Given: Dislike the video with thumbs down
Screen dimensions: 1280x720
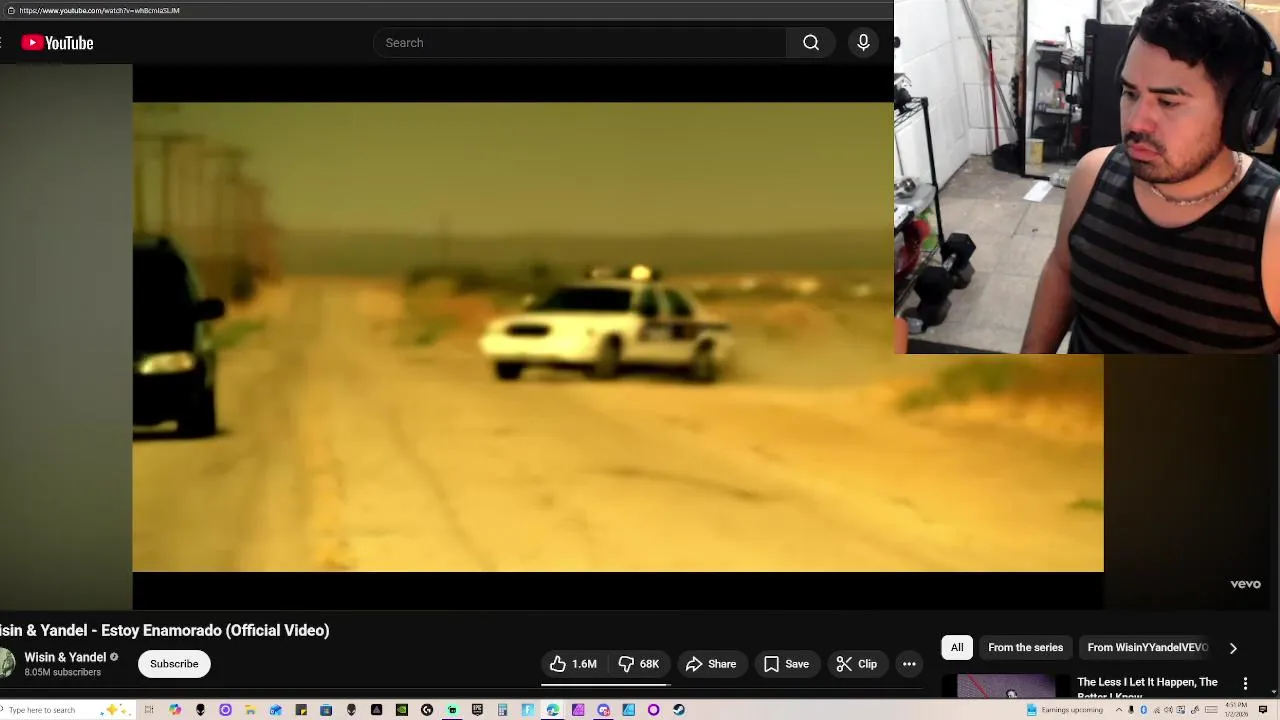Looking at the screenshot, I should 639,664.
